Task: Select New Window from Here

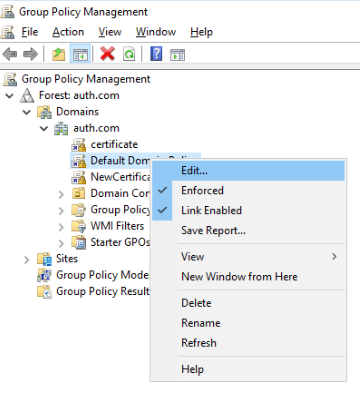Action: [x=248, y=277]
